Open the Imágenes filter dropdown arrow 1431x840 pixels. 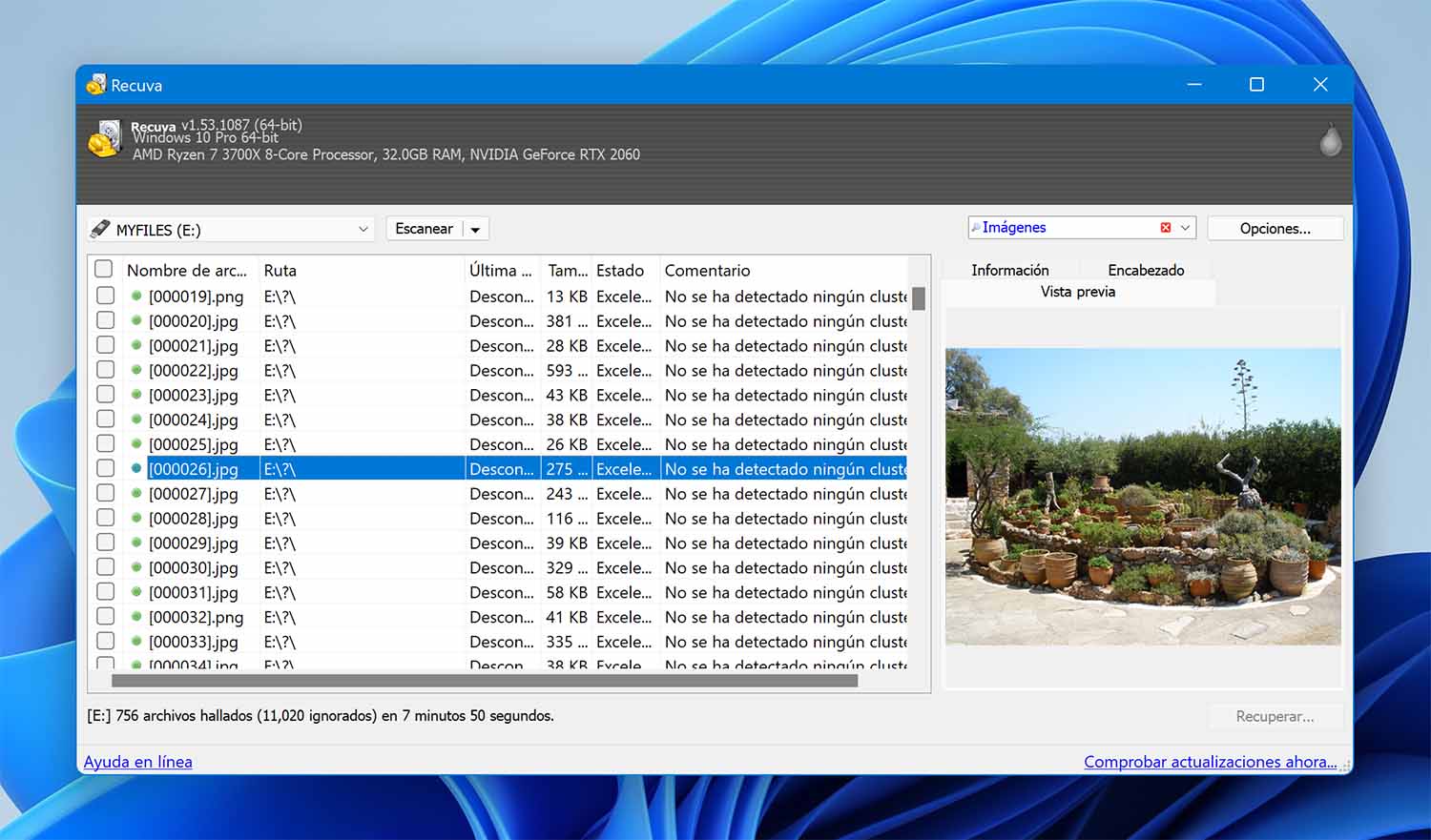click(1185, 228)
